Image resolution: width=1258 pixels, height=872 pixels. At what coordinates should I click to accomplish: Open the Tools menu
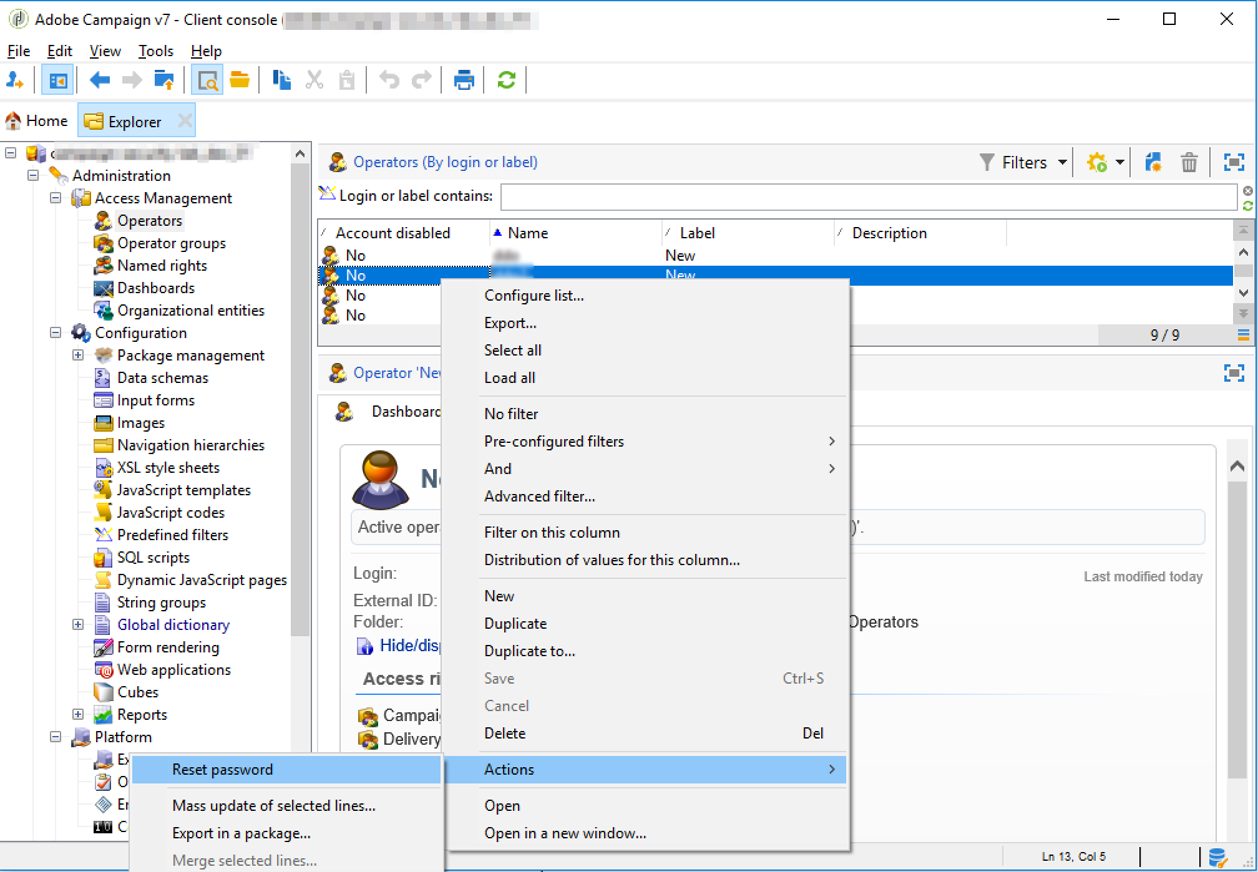156,51
